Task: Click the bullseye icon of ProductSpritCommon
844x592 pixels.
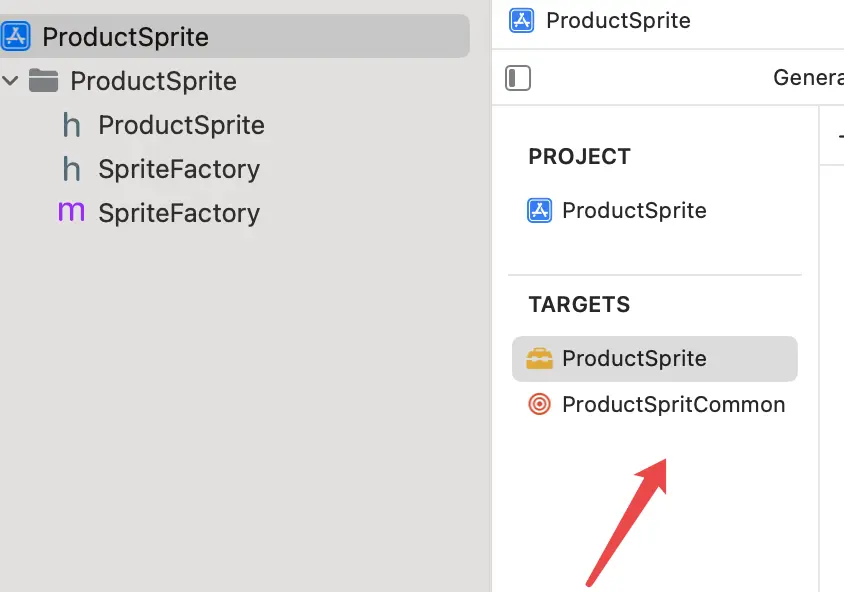Action: (x=540, y=404)
